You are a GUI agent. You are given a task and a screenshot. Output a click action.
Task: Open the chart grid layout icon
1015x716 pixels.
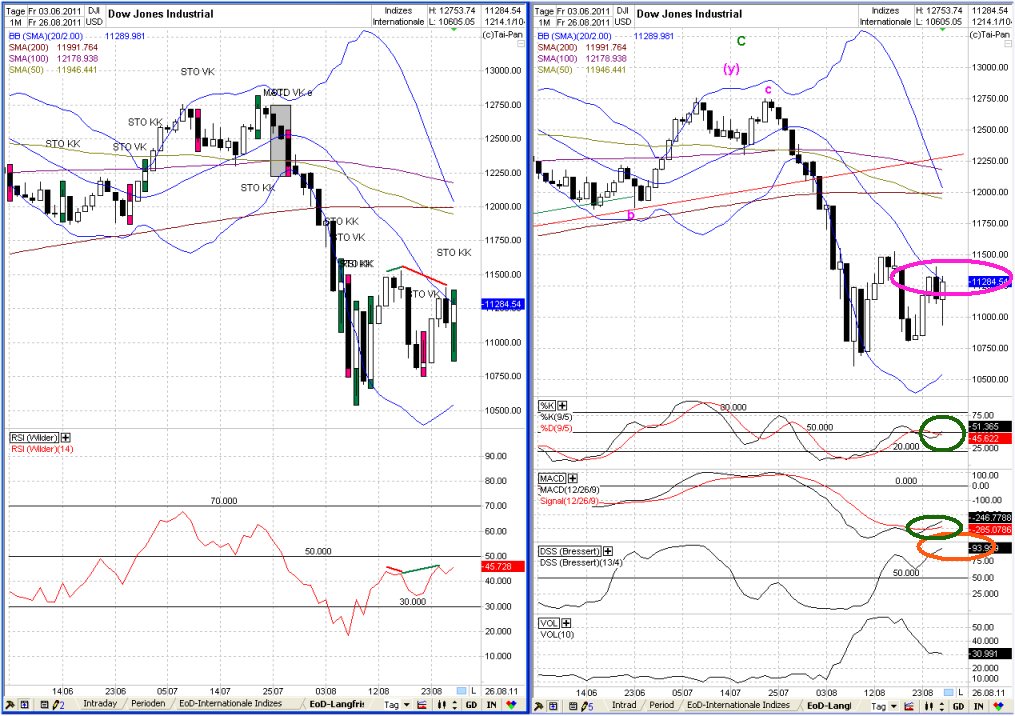click(x=23, y=706)
